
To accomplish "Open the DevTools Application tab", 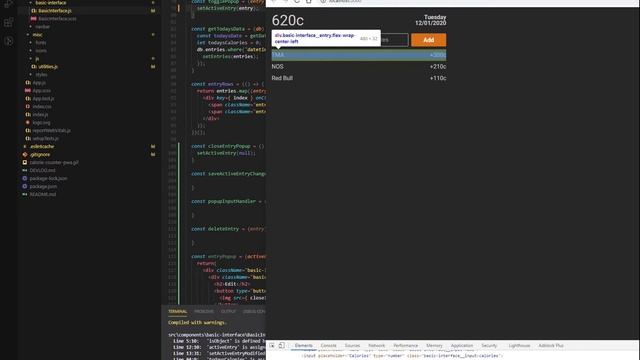I will [462, 346].
